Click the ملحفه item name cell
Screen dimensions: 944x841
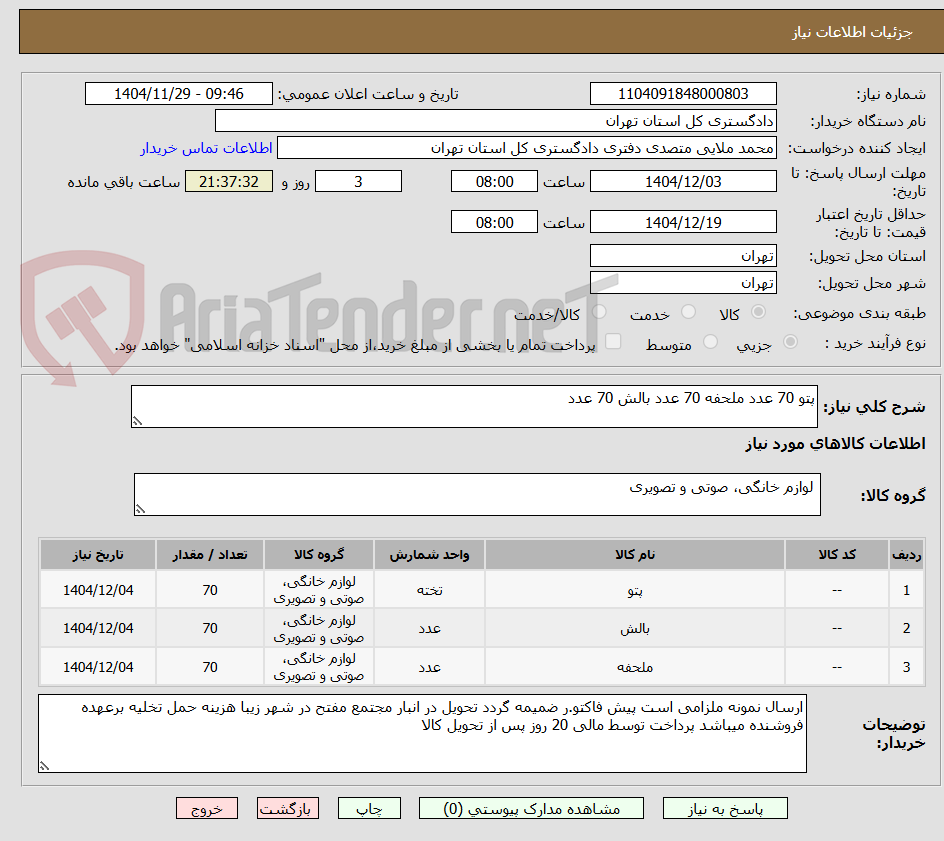[635, 667]
